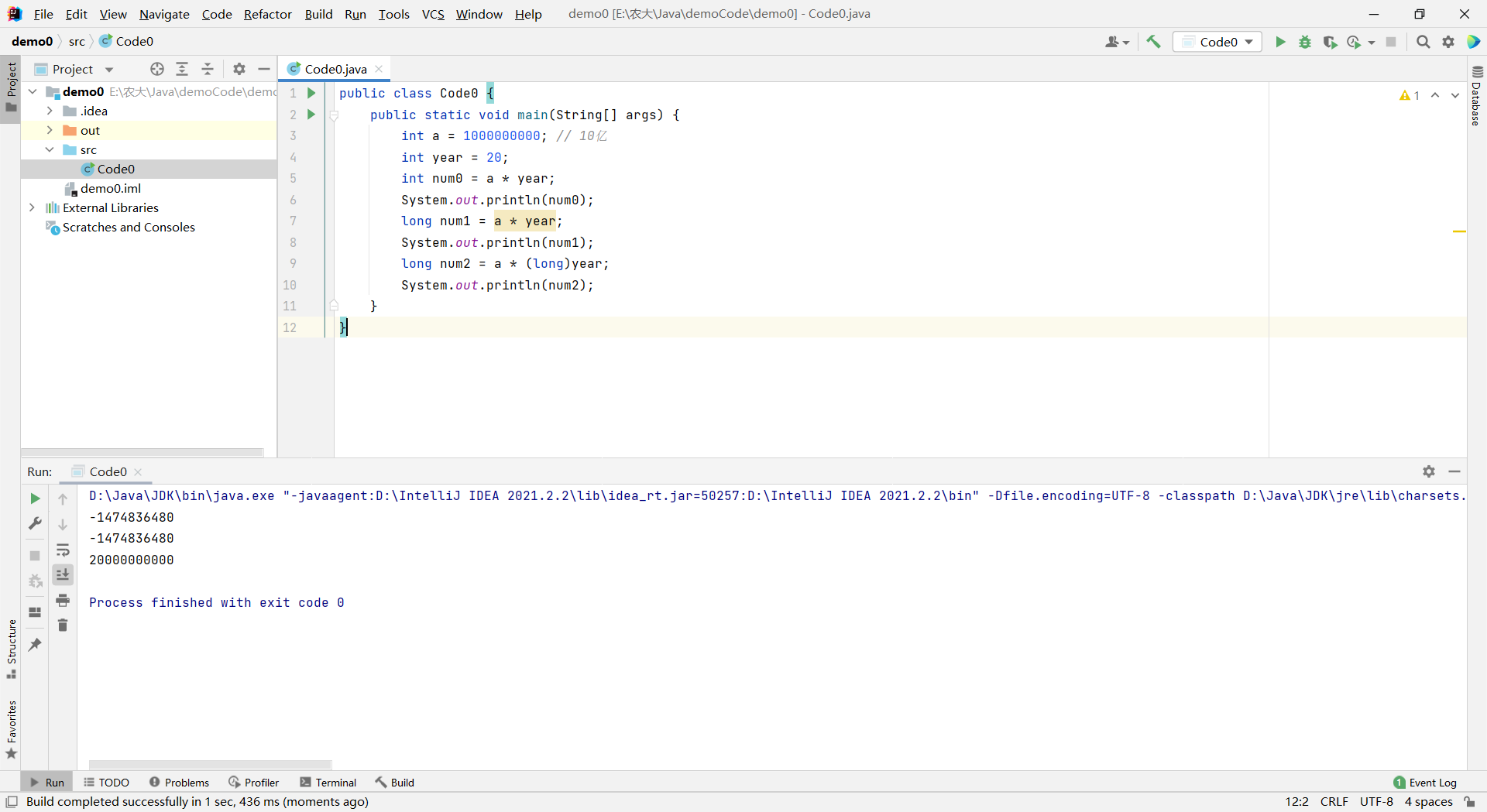
Task: Open Search Everywhere magnifier icon
Action: pyautogui.click(x=1423, y=42)
